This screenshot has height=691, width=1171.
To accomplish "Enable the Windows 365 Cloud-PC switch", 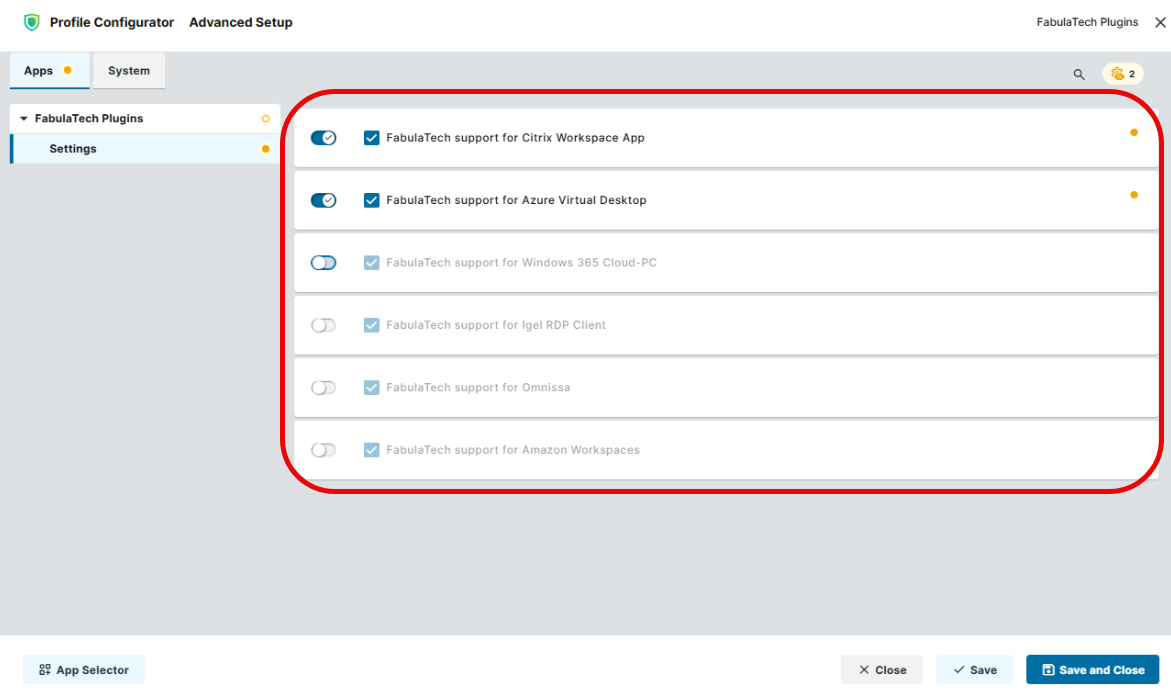I will point(323,263).
